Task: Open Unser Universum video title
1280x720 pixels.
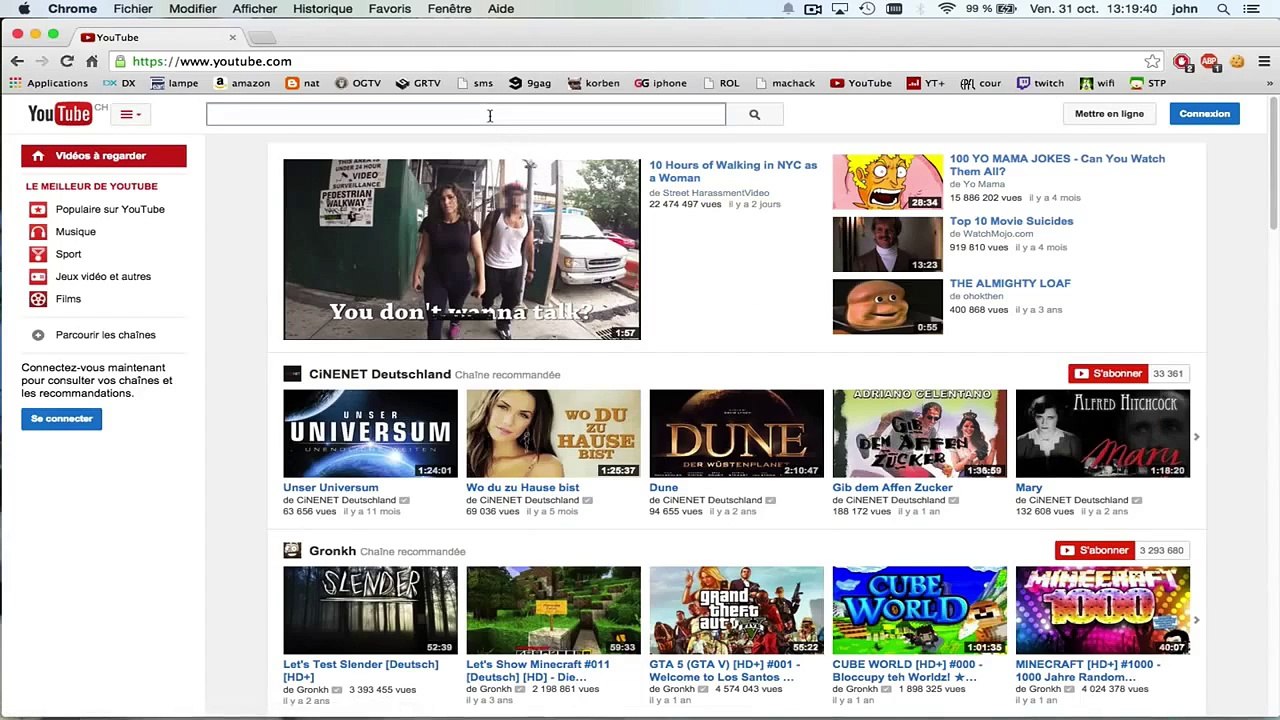Action: click(331, 488)
